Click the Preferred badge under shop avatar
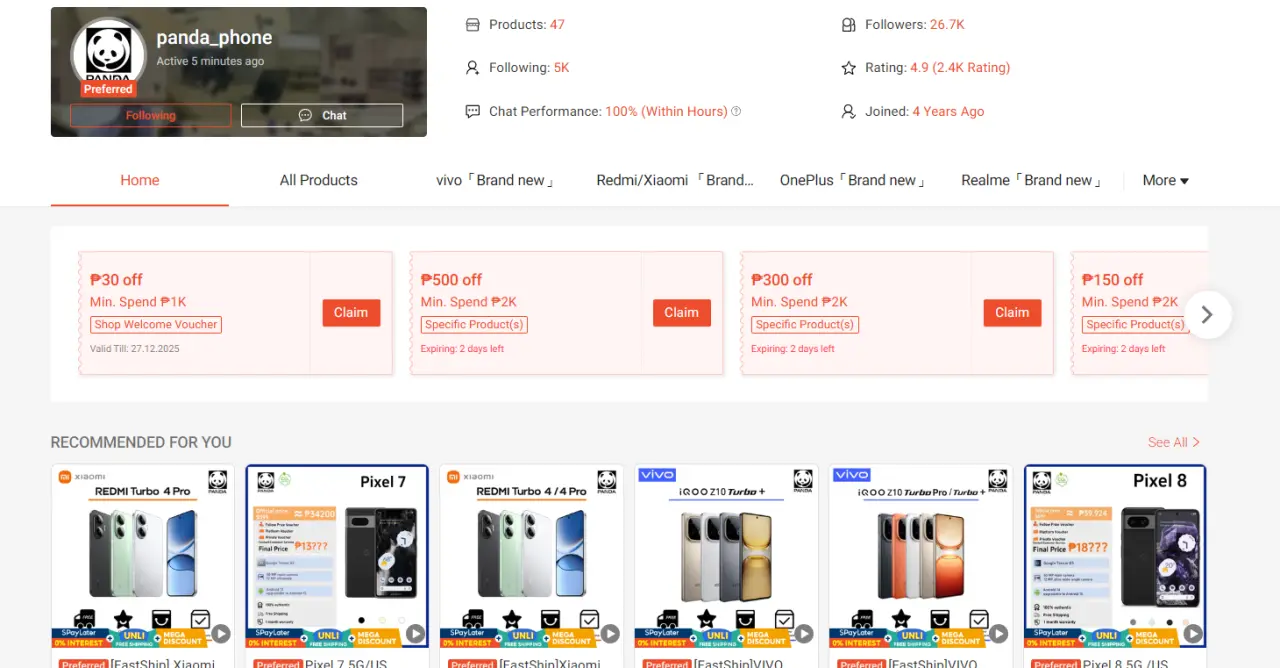This screenshot has height=668, width=1280. pos(108,89)
